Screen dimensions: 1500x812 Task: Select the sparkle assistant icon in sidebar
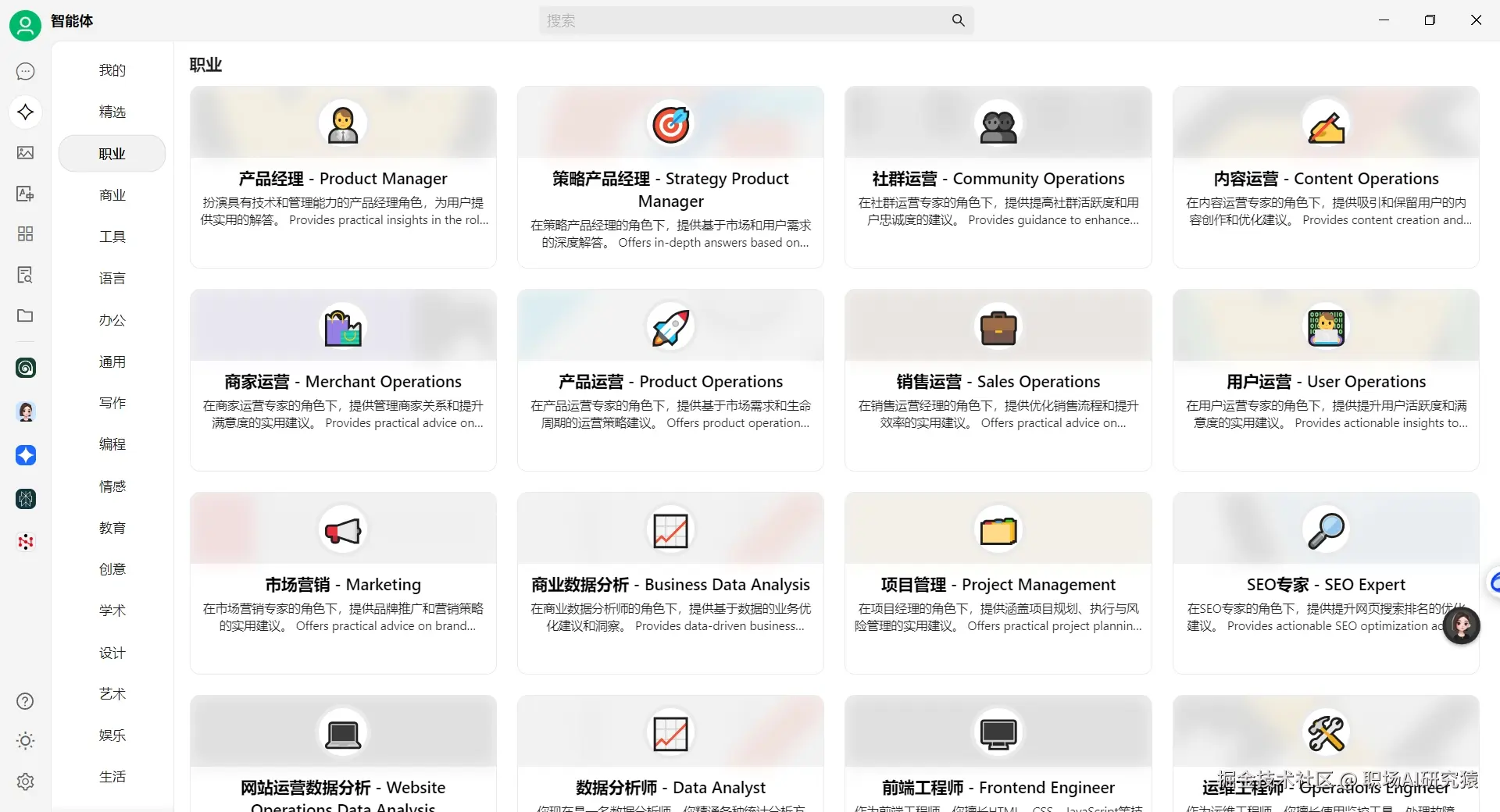pyautogui.click(x=26, y=112)
